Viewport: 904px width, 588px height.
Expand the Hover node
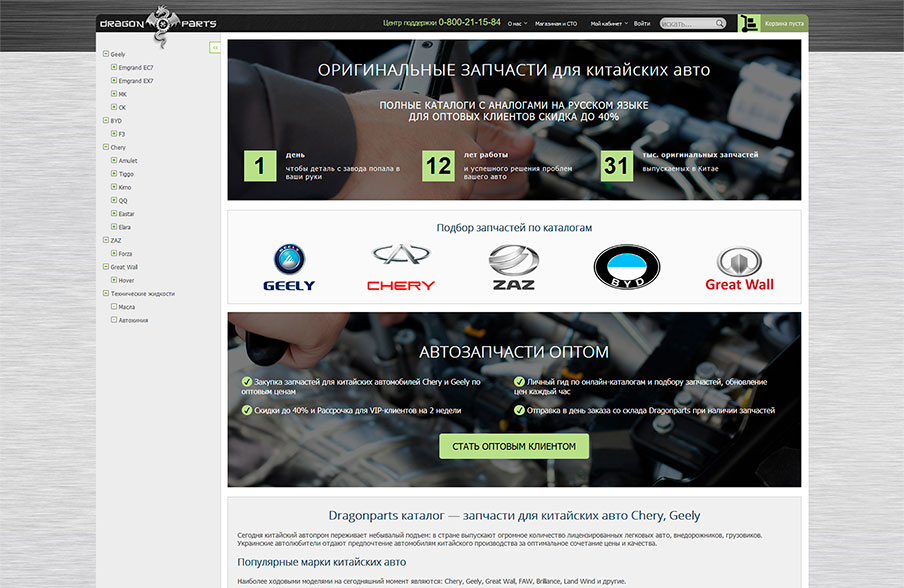point(114,280)
